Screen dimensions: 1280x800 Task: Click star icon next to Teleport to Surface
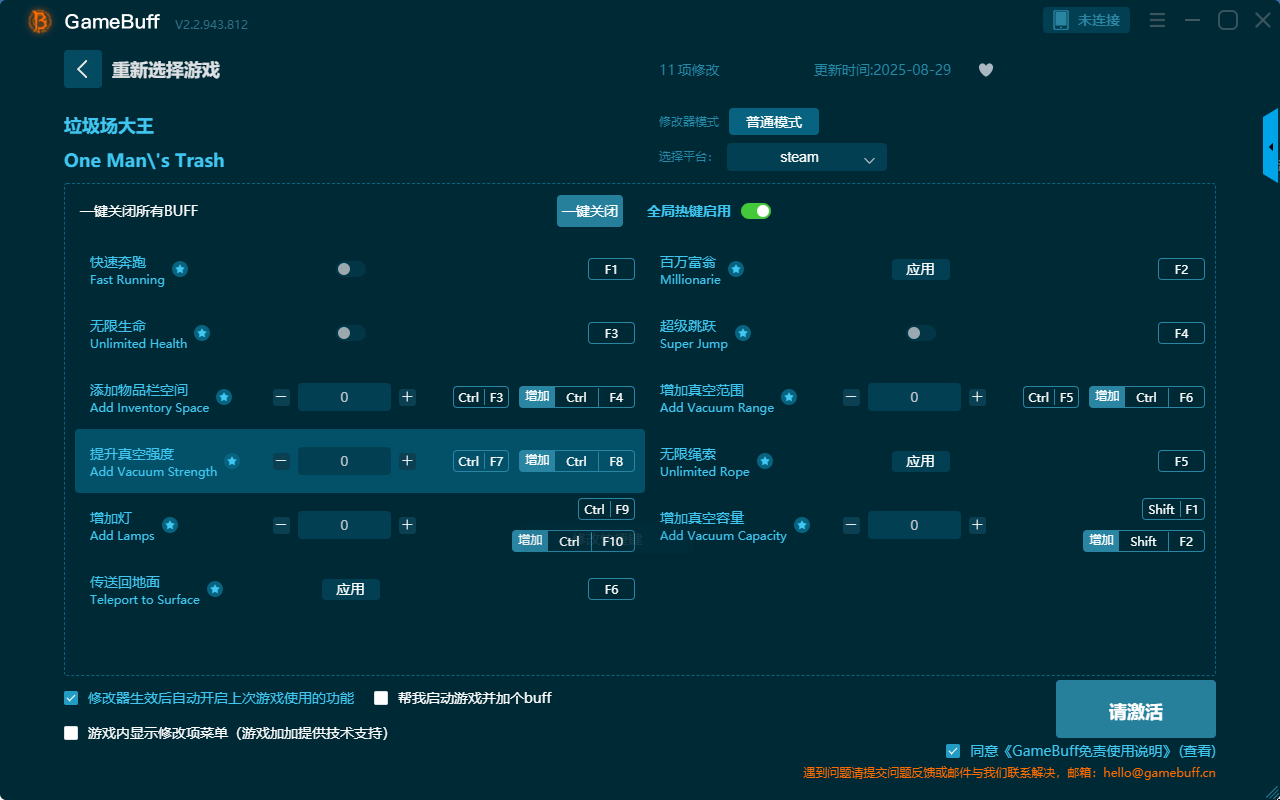coord(215,589)
